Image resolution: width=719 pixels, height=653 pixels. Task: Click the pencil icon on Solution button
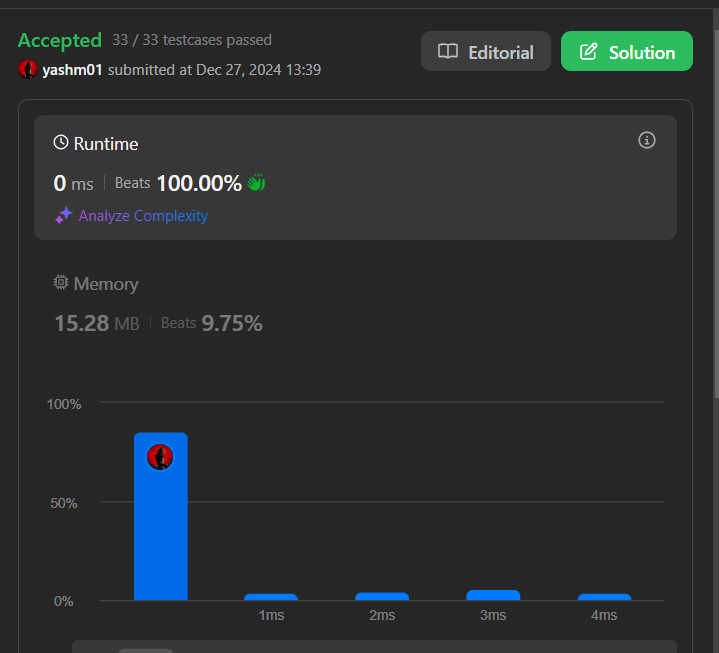589,52
